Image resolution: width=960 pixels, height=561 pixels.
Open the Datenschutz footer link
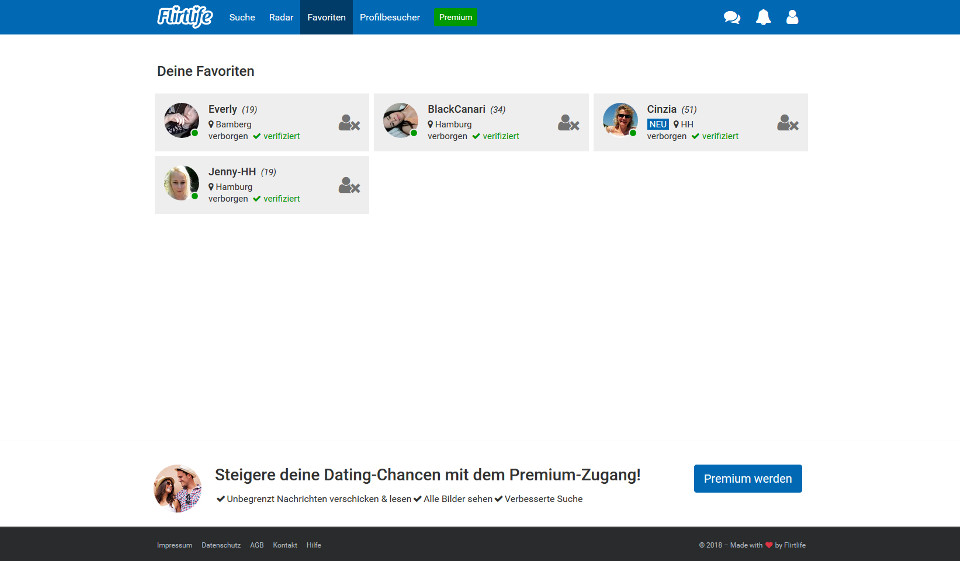tap(221, 545)
